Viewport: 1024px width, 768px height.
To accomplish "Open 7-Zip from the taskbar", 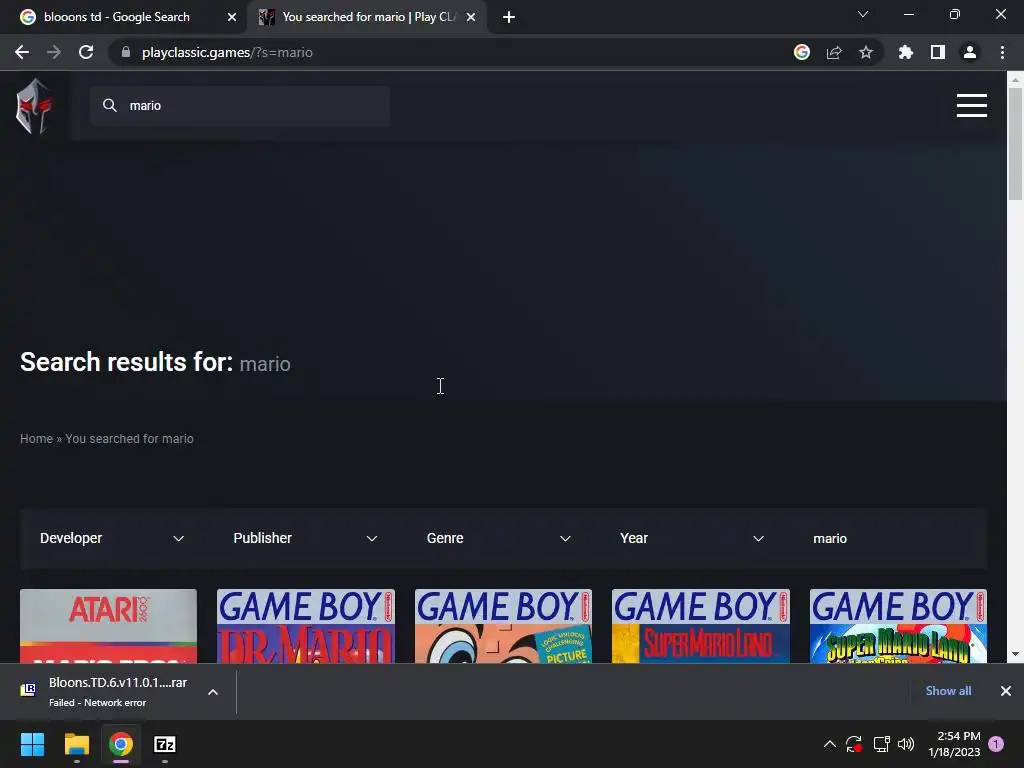I will (165, 744).
